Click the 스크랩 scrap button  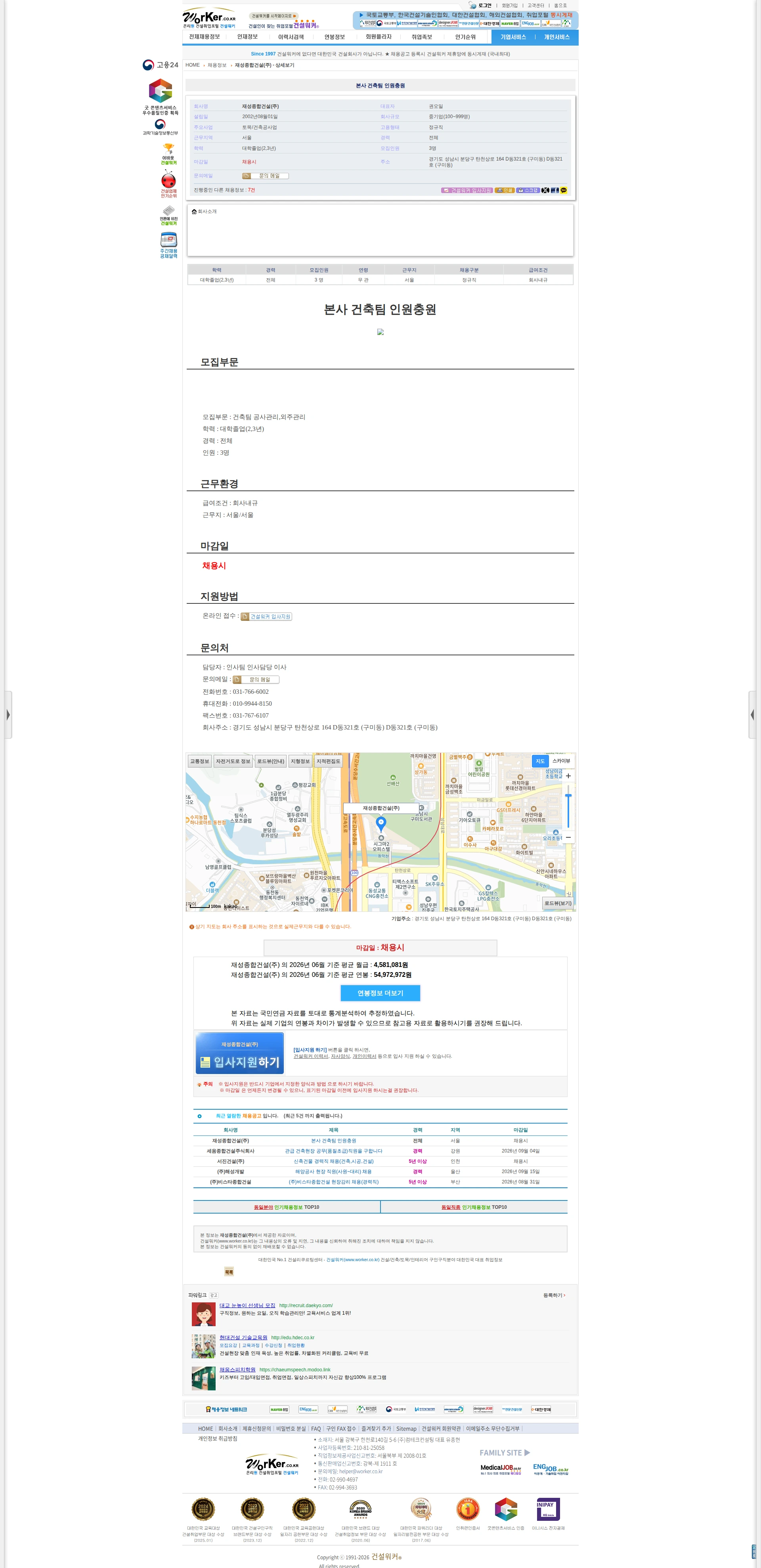click(x=528, y=191)
